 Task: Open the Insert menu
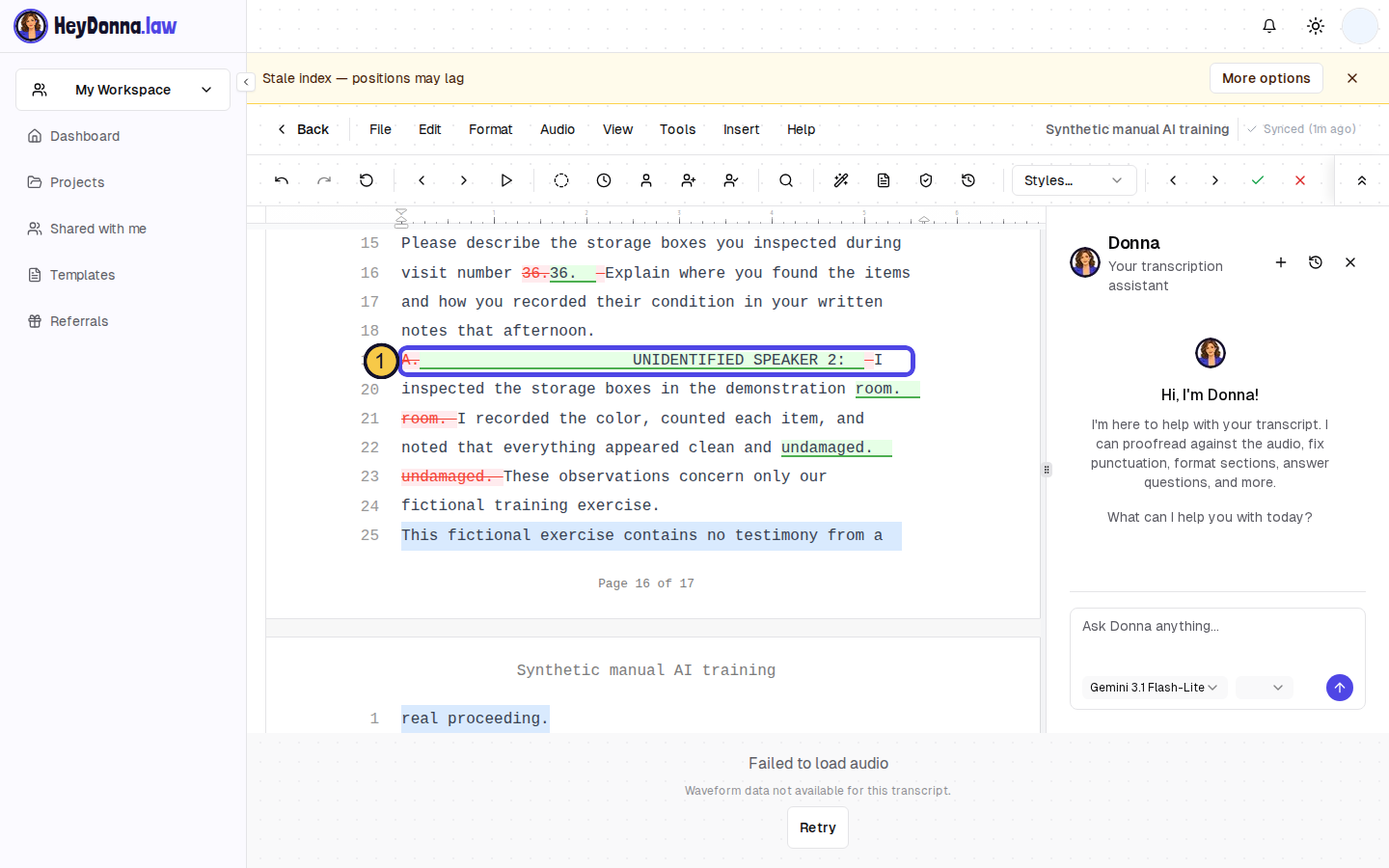pyautogui.click(x=741, y=129)
